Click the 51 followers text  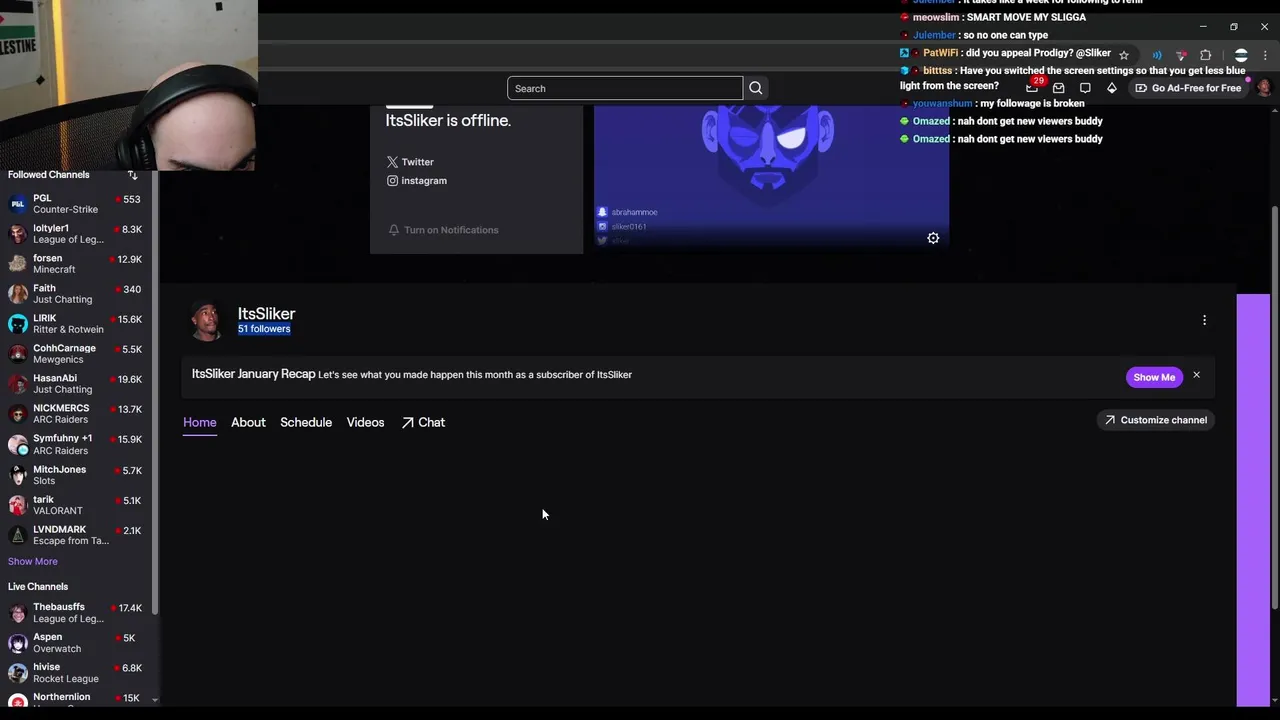264,329
